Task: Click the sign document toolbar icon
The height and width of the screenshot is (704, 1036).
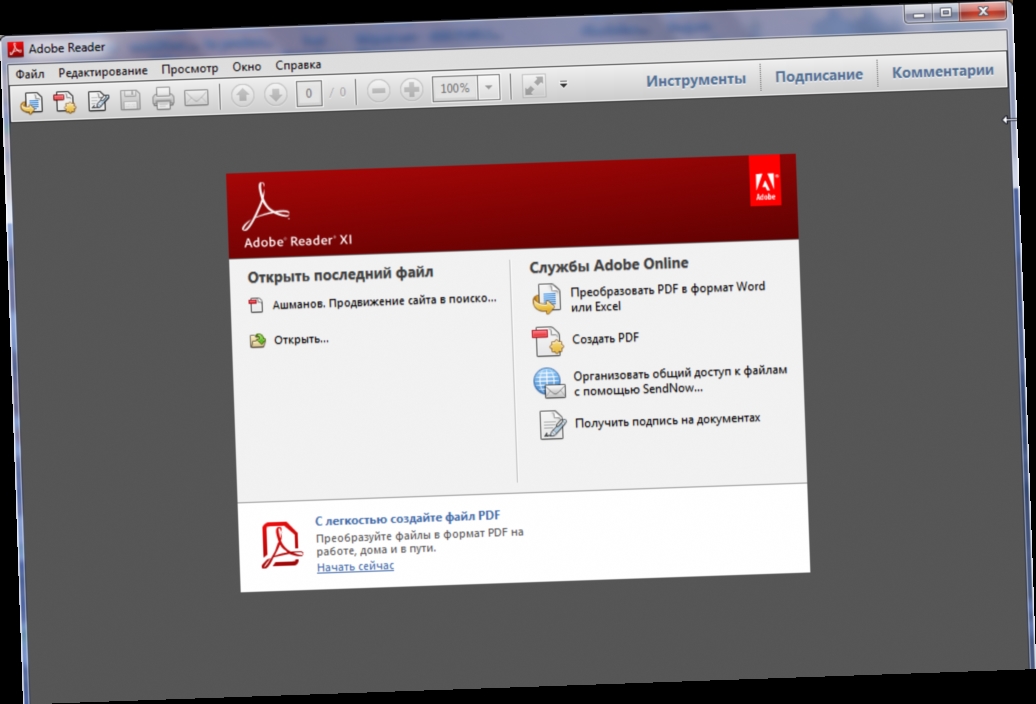Action: tap(98, 101)
